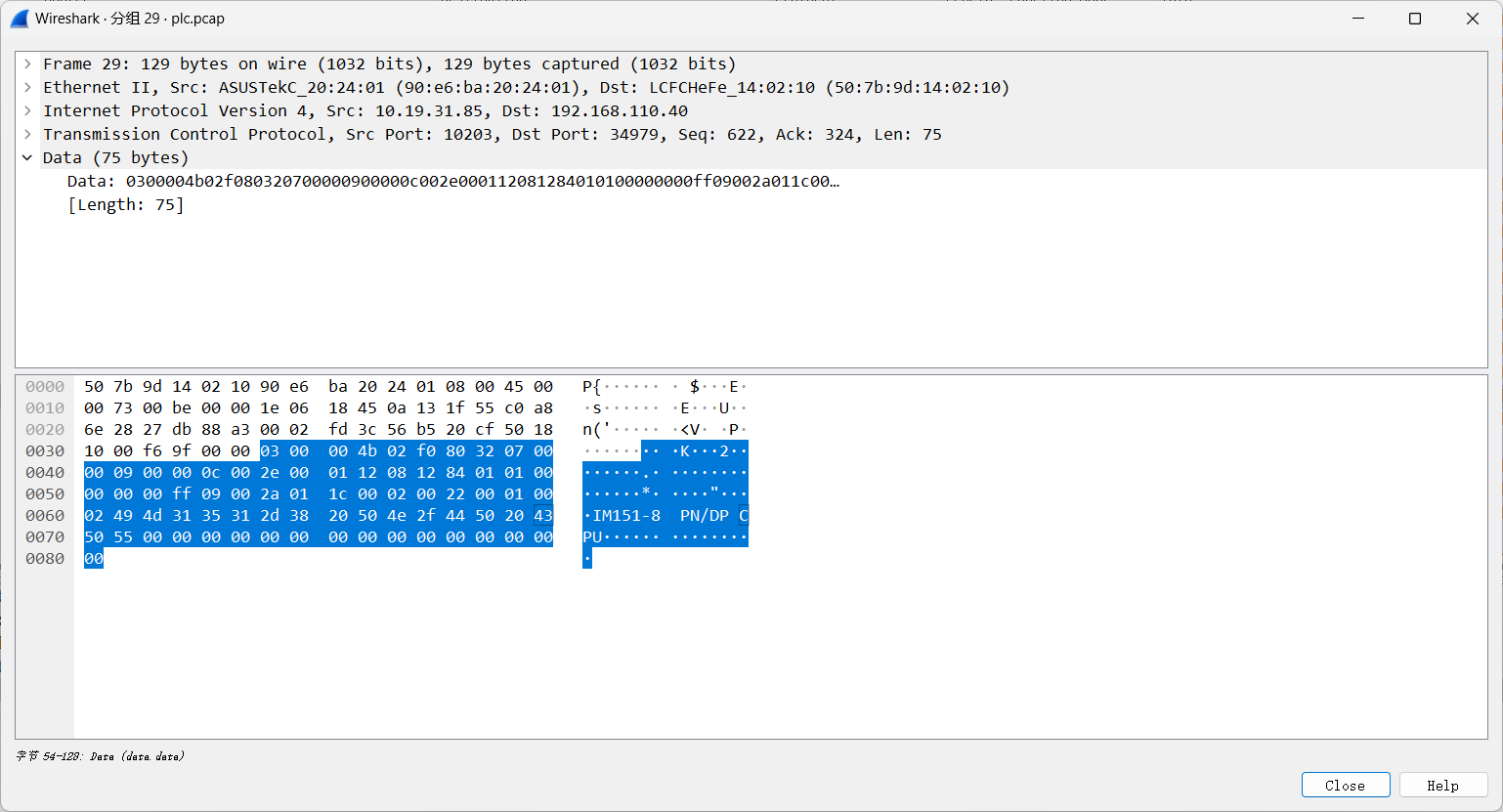Click hex offset 0080 row label

[x=45, y=559]
